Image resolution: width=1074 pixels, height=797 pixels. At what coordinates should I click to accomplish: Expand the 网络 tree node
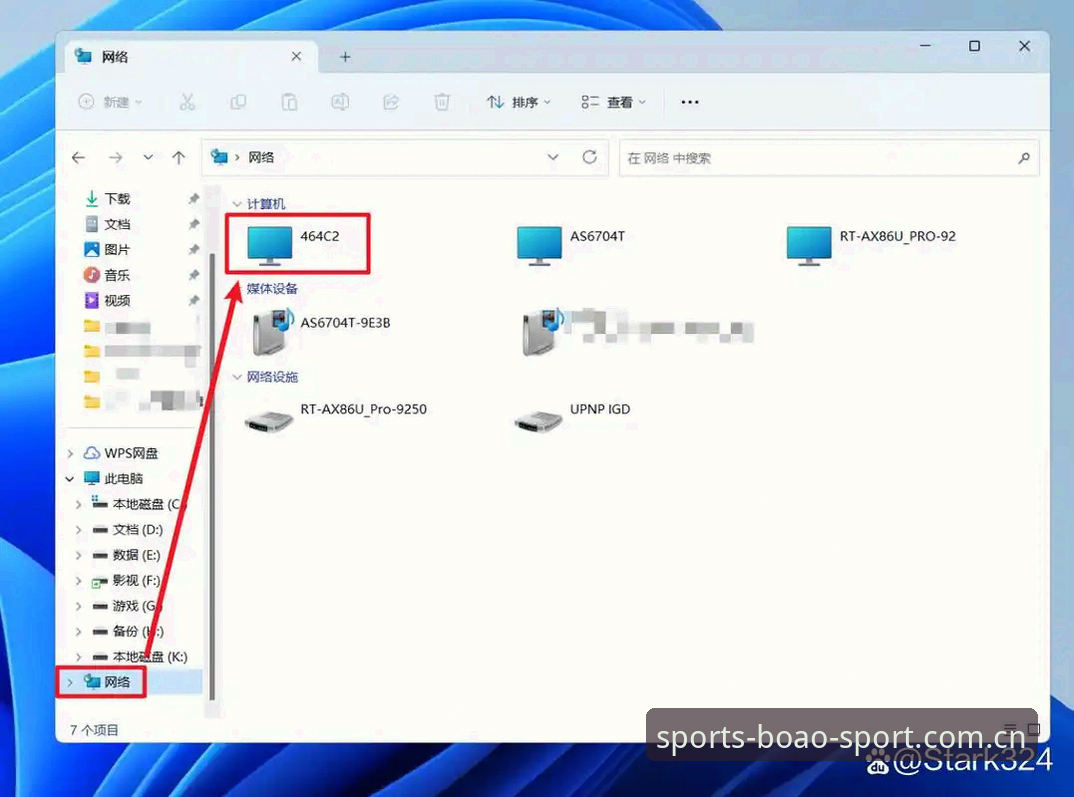point(70,682)
